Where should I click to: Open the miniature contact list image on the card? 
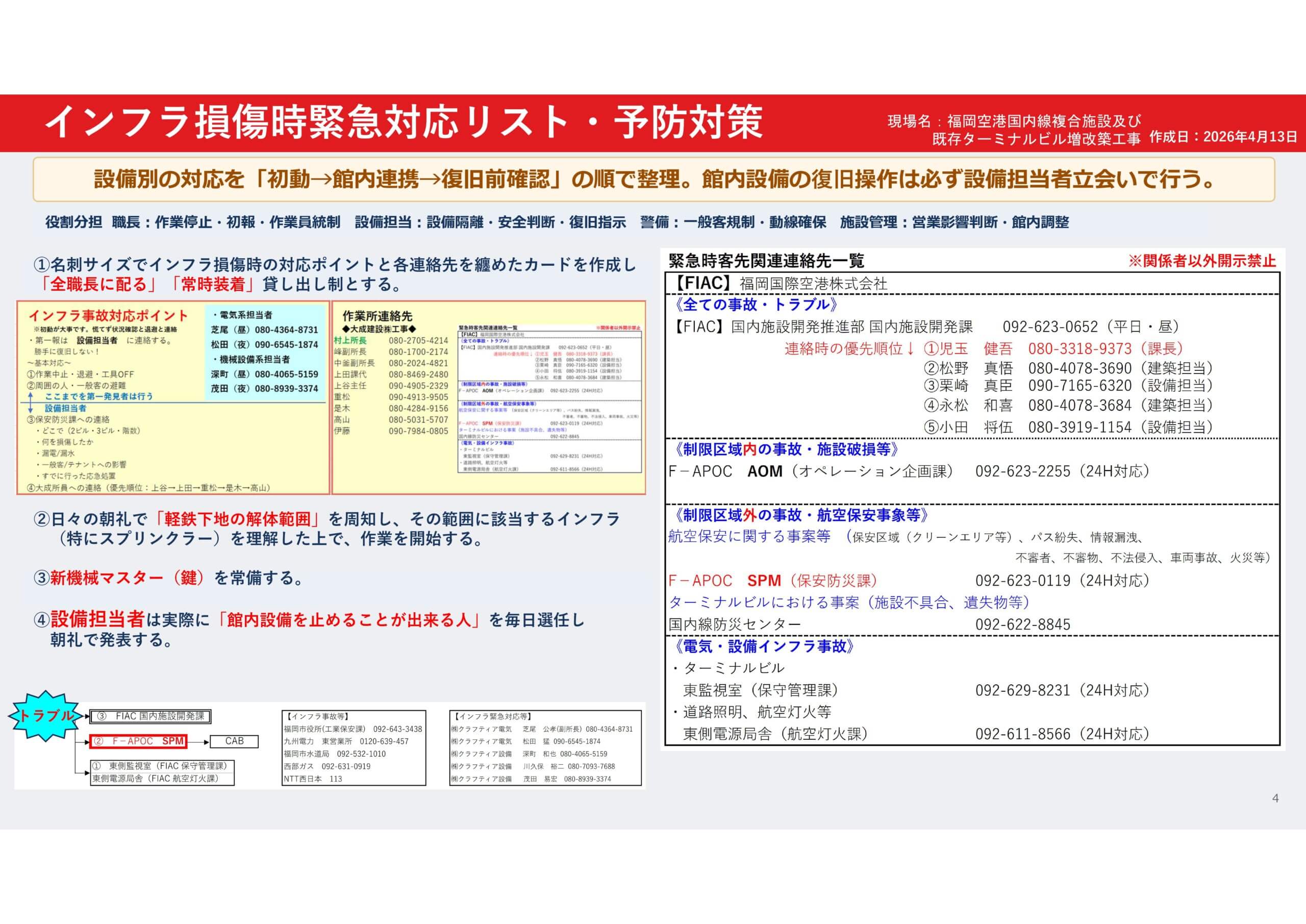(549, 399)
